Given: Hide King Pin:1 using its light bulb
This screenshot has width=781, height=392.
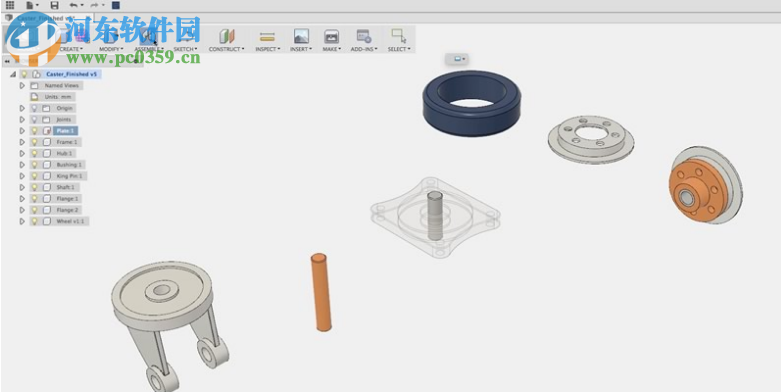Looking at the screenshot, I should 34,176.
